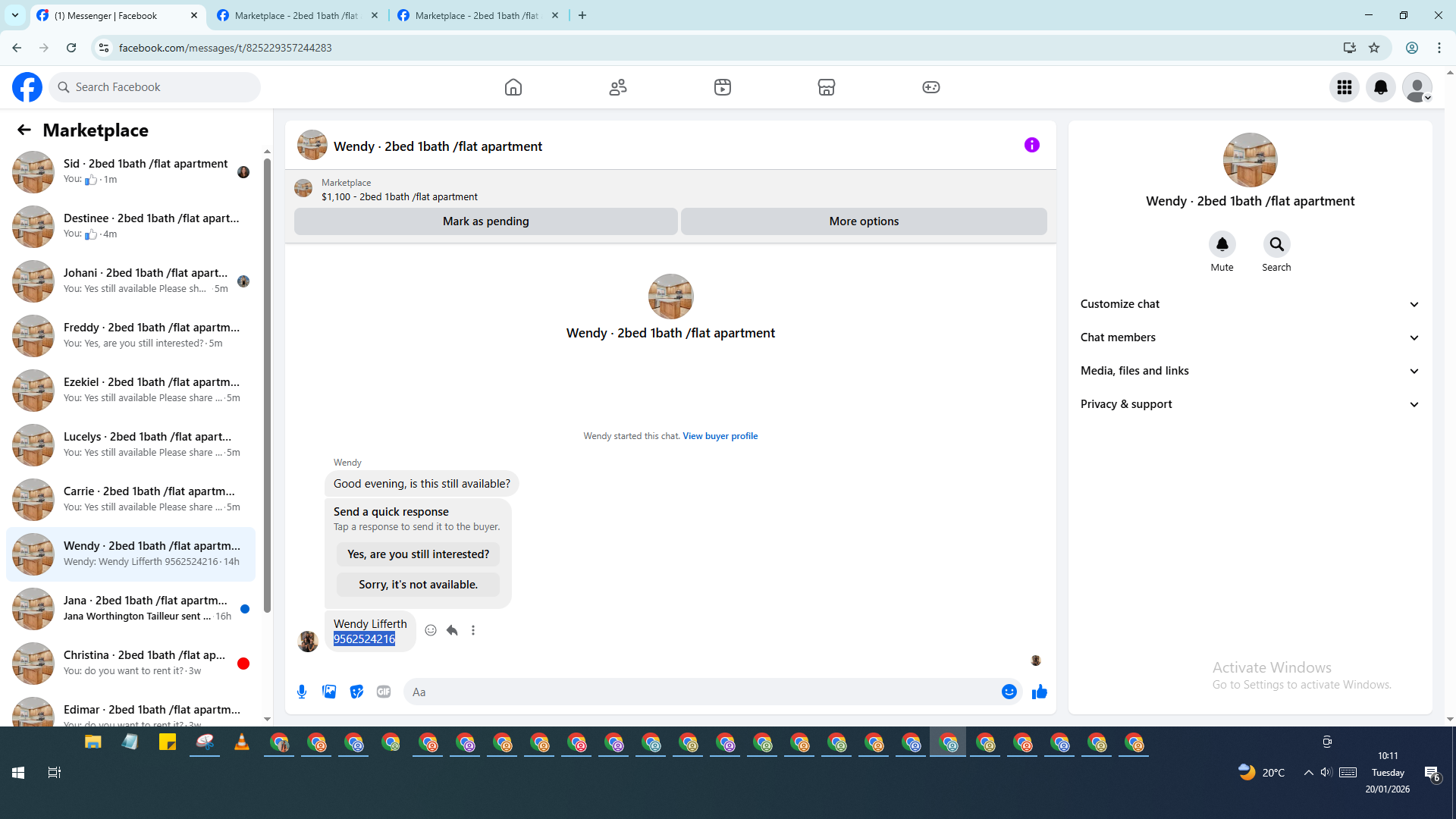Reply to Wendy Lifferth's message
Viewport: 1456px width, 819px height.
click(452, 630)
